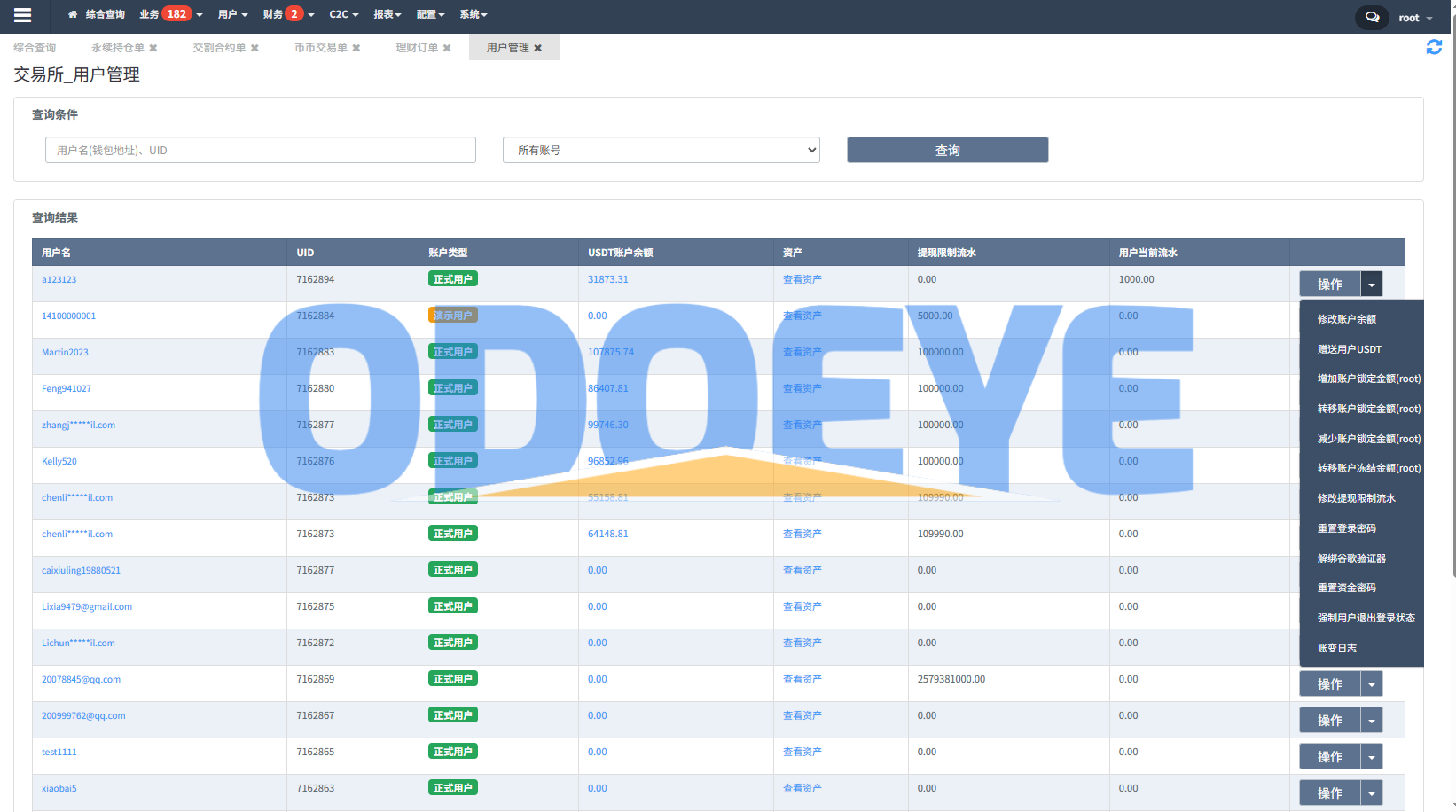Expand the 业务 menu with 182 badge

click(170, 14)
